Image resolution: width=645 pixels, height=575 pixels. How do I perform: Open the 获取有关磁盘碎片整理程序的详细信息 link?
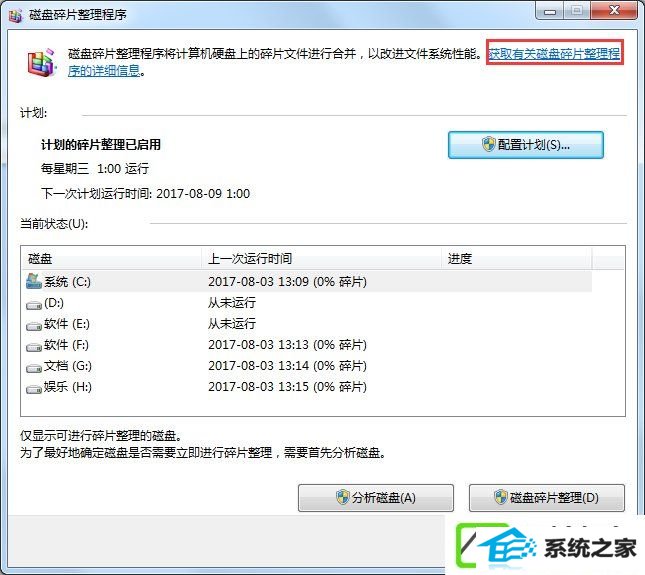point(554,53)
